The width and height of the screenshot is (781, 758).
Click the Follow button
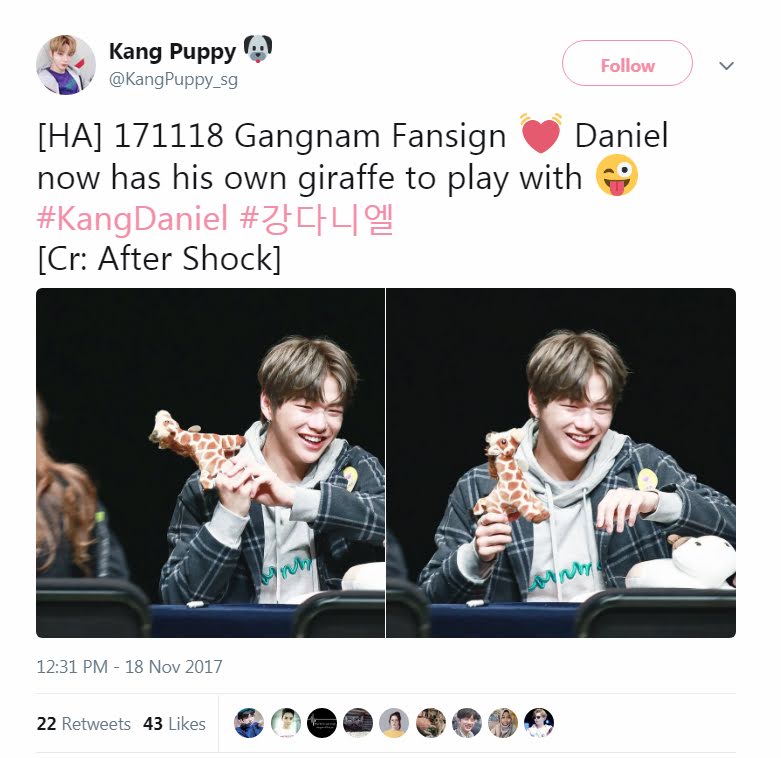[x=627, y=63]
